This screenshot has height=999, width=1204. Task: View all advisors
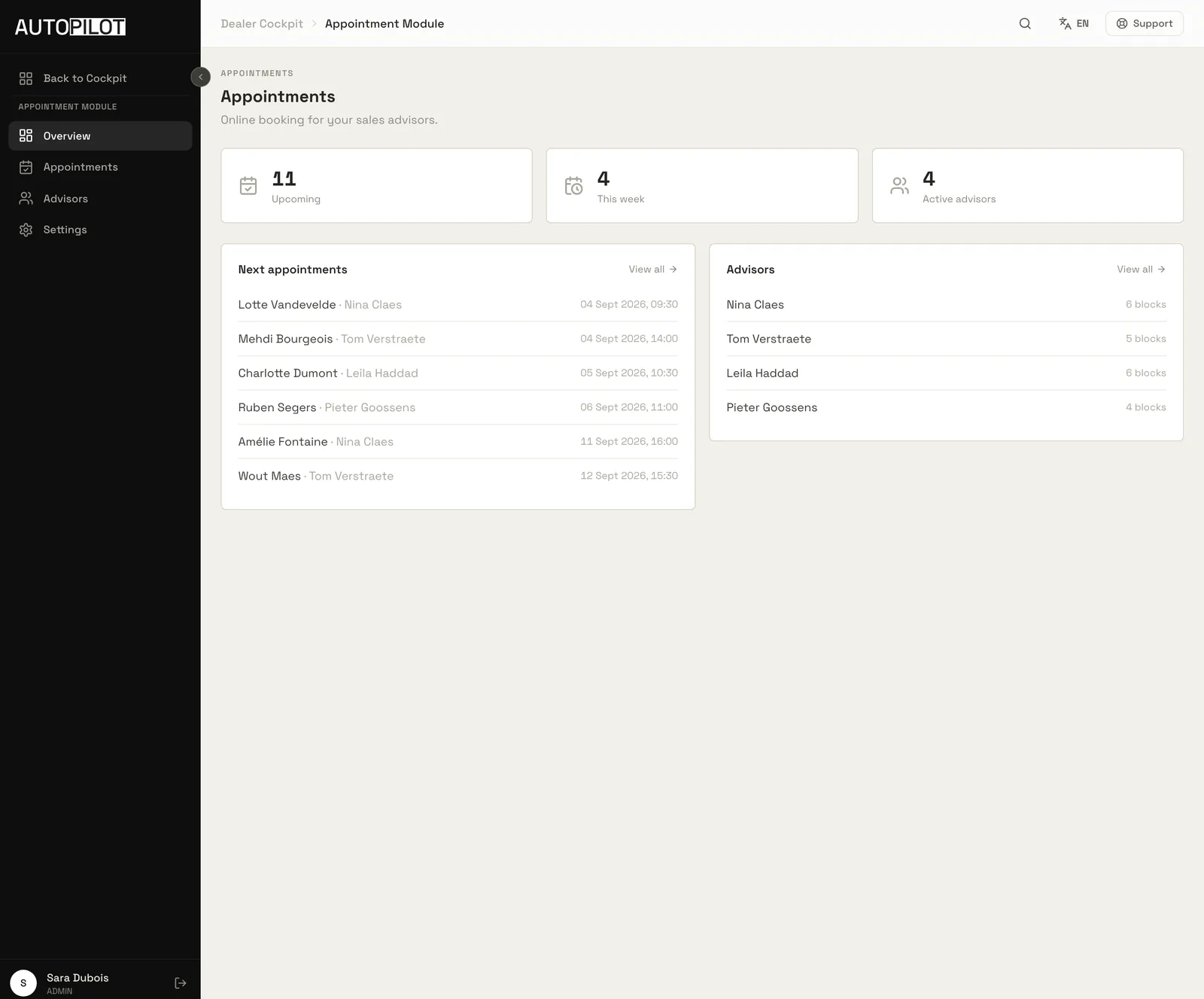click(x=1141, y=270)
